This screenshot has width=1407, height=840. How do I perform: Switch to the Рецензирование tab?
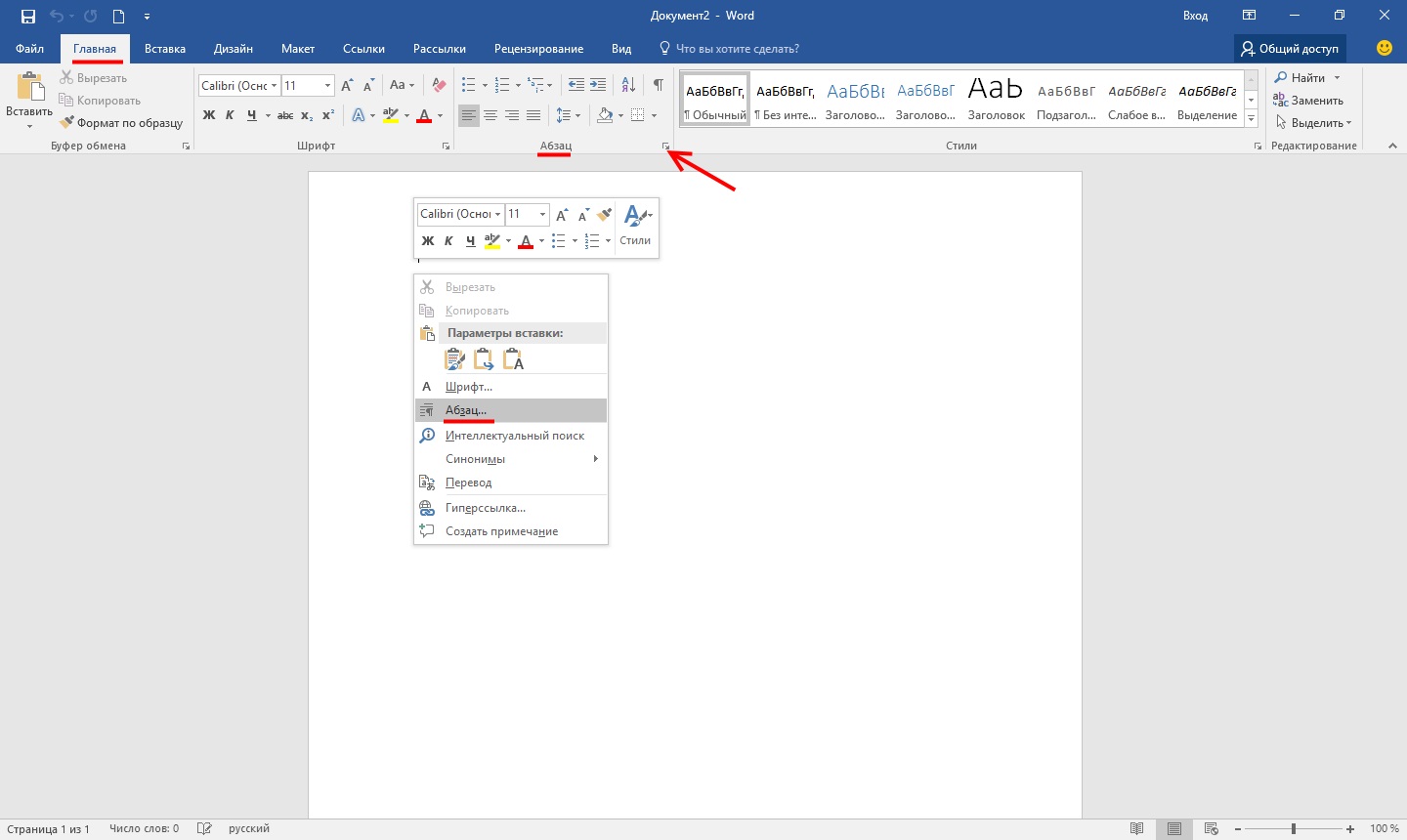538,49
